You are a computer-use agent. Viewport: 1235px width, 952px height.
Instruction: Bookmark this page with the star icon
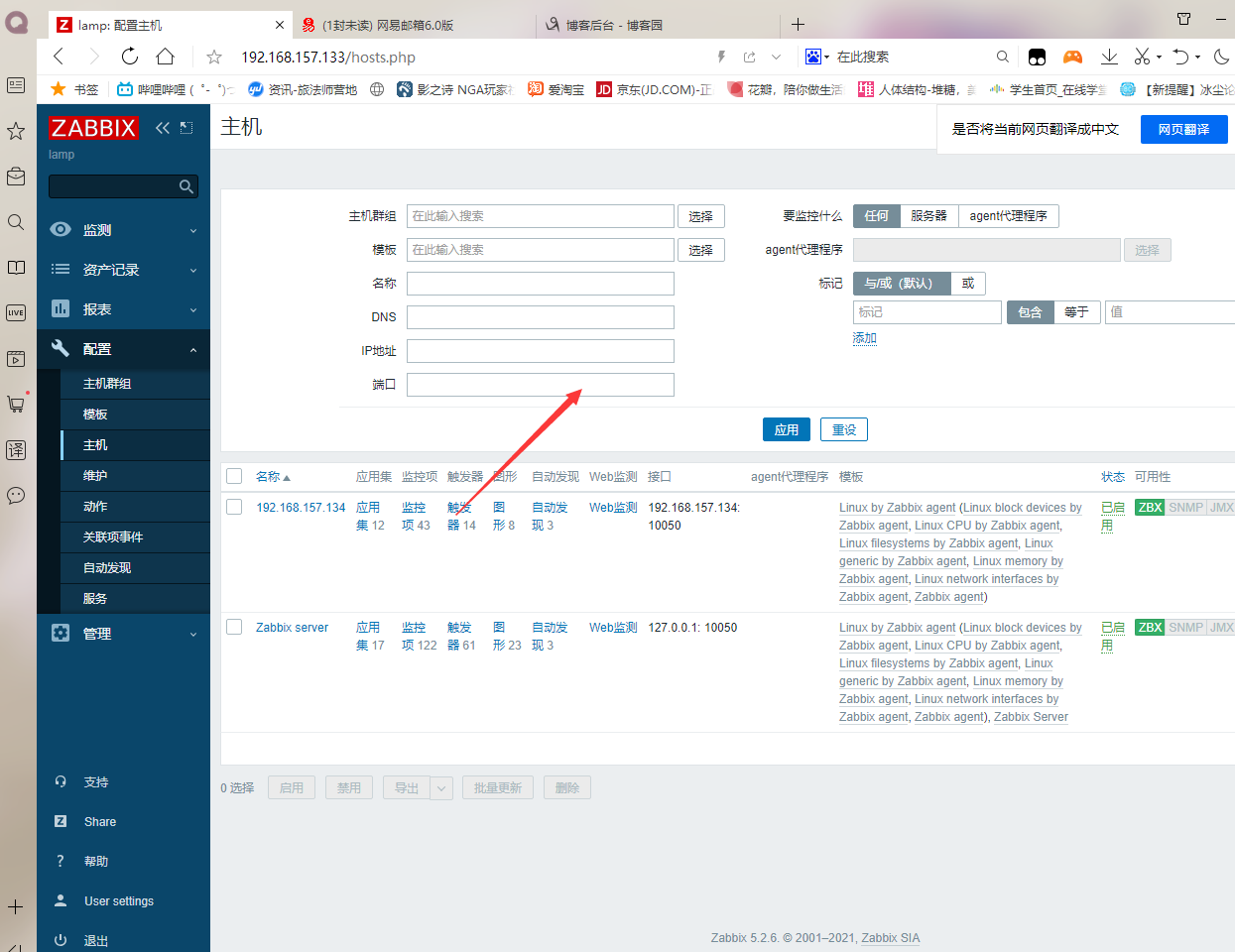[x=213, y=57]
